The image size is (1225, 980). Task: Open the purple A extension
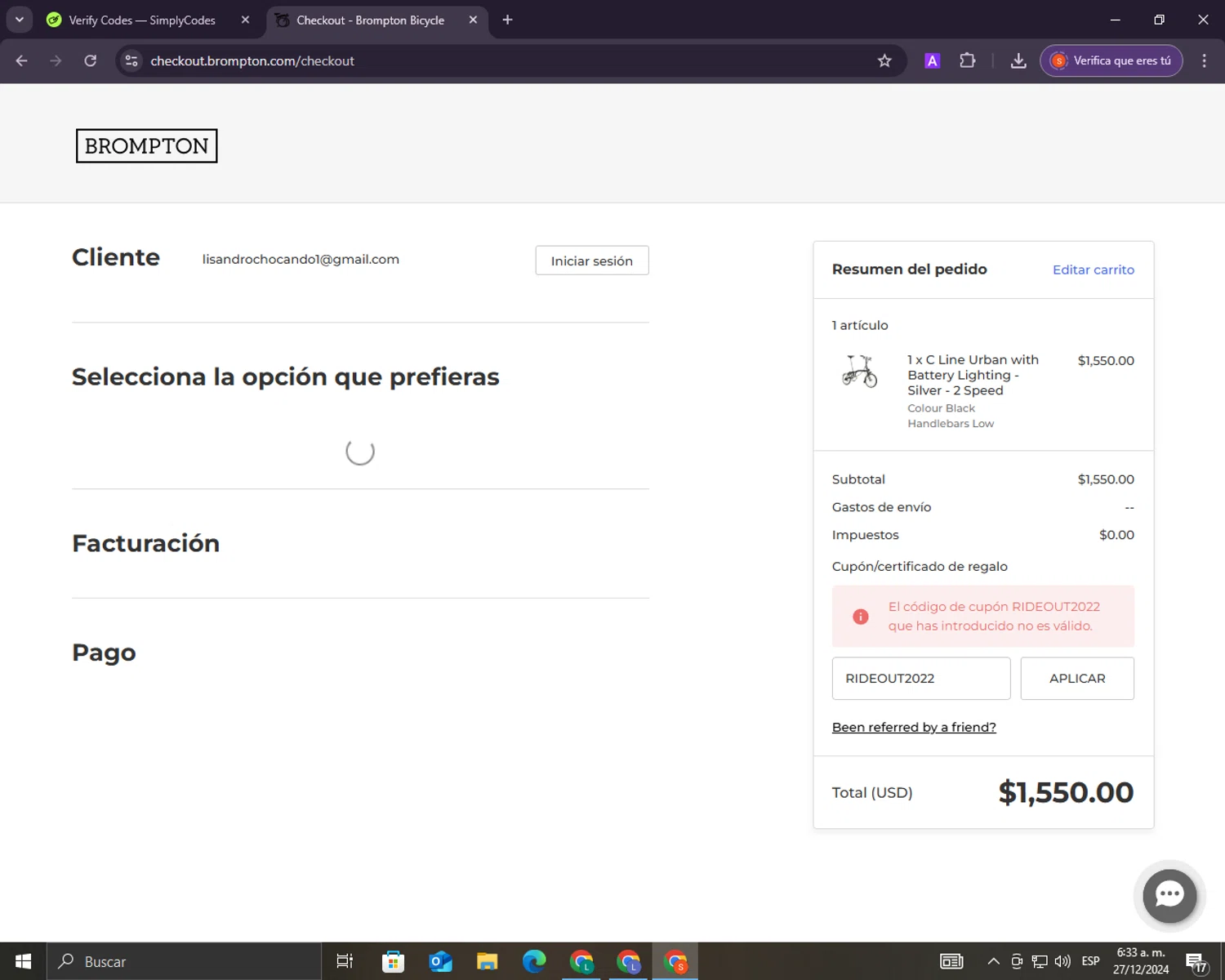point(932,60)
